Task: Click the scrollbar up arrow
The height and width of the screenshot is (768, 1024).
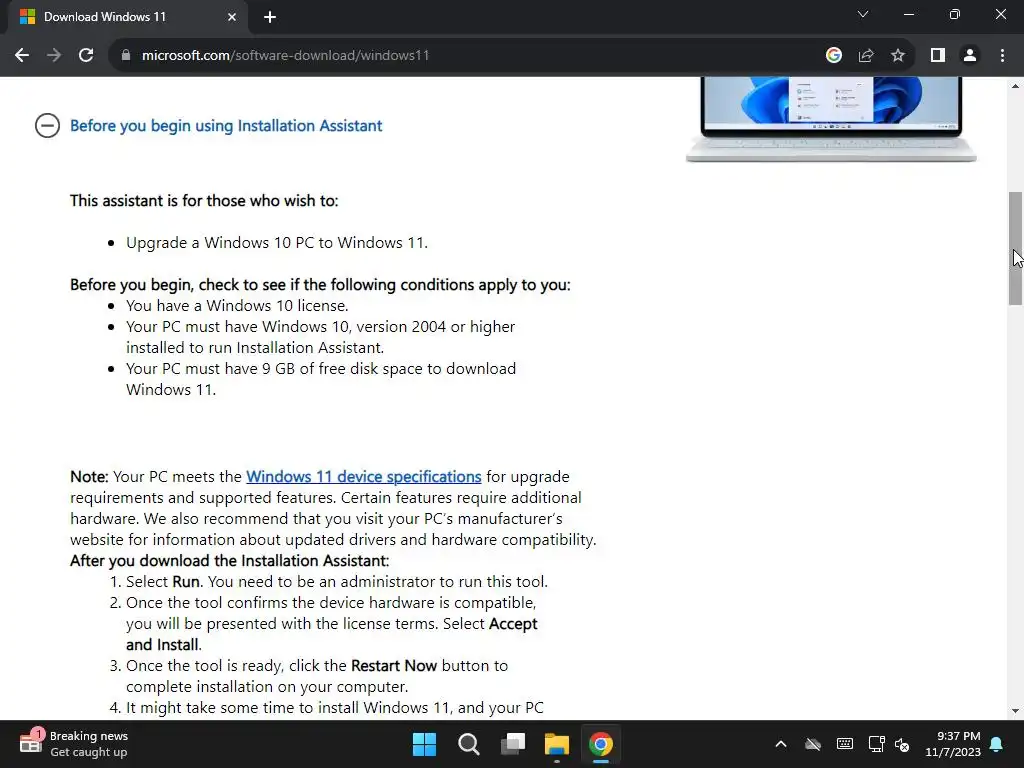Action: tap(1015, 86)
